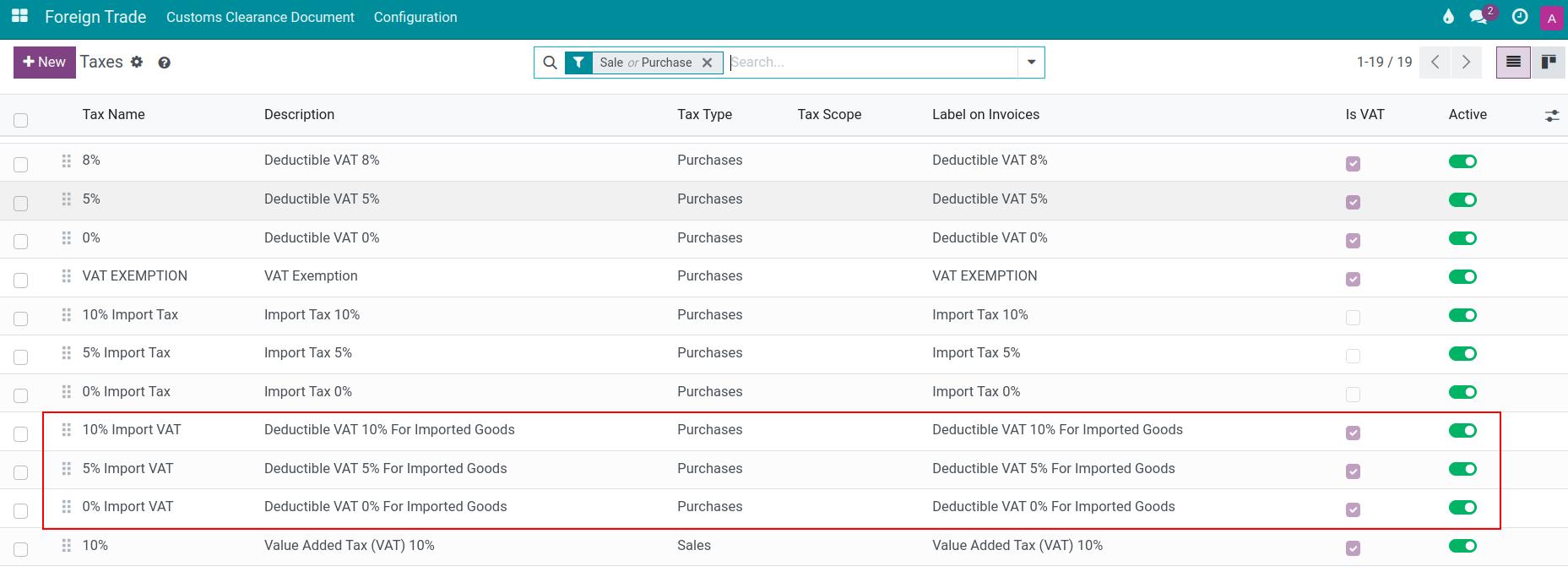
Task: Click the 'Sales' tax type cell
Action: (x=694, y=546)
